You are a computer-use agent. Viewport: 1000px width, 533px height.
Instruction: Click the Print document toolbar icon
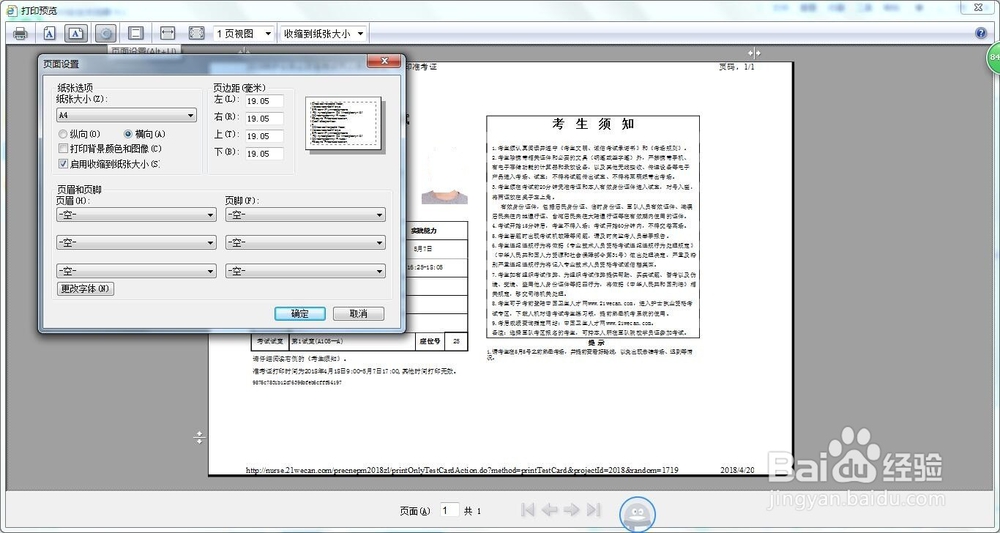20,34
